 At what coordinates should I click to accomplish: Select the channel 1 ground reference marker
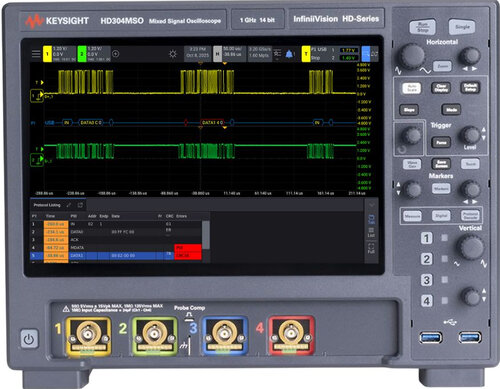point(37,96)
